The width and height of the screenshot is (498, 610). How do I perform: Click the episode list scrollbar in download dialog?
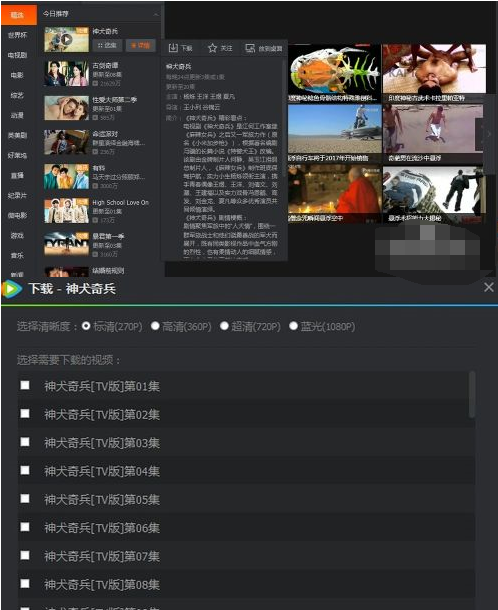pos(472,394)
